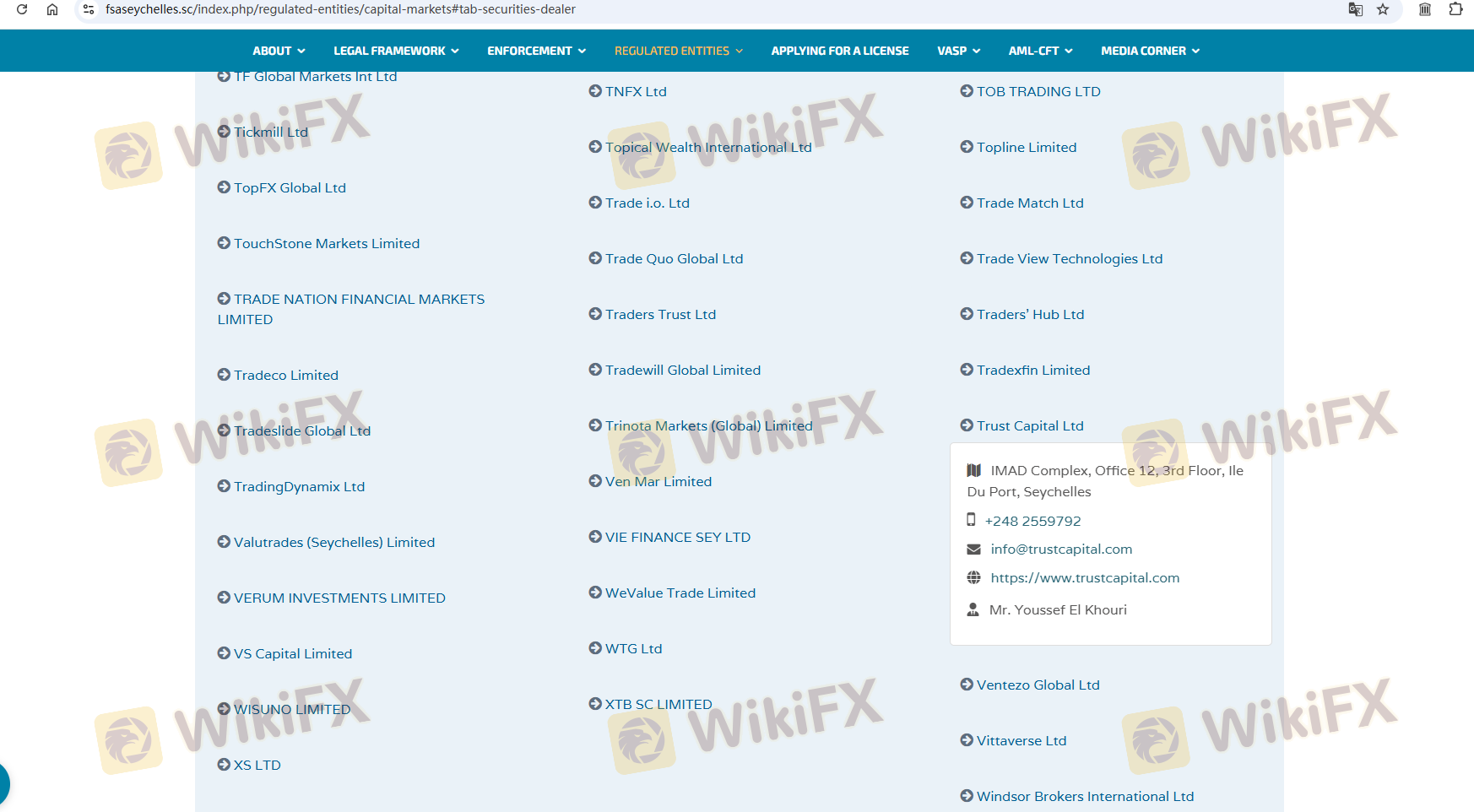Select the REGULATED ENTITIES menu
Screen dimensions: 1474x812
point(678,51)
